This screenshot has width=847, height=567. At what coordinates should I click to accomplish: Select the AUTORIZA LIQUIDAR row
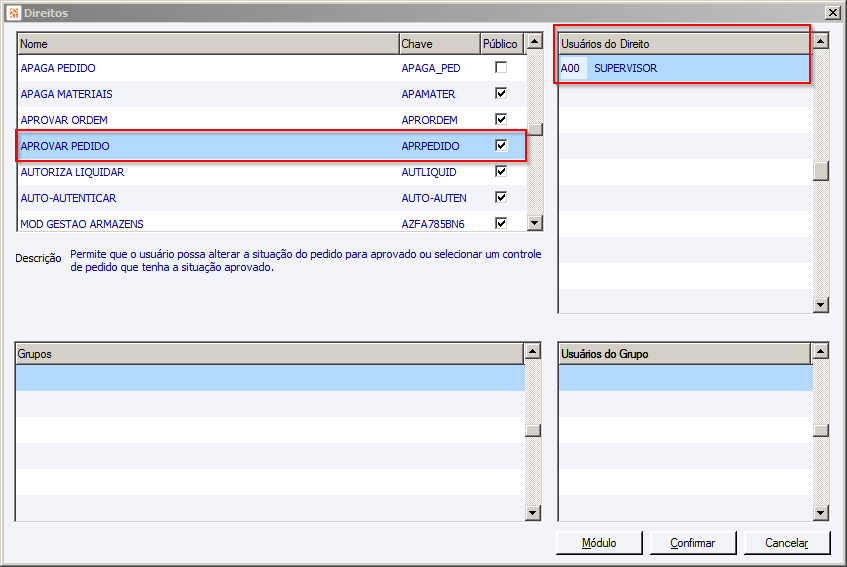coord(272,172)
